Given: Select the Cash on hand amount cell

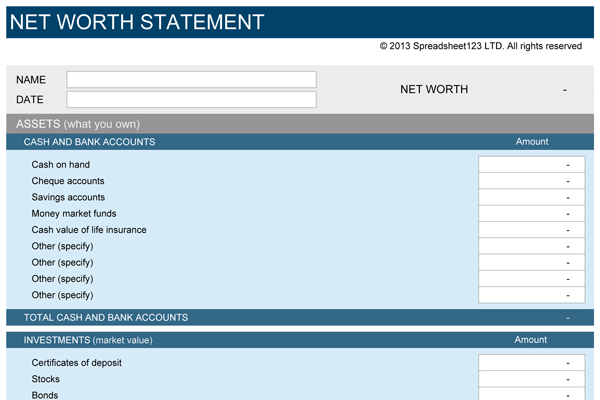Looking at the screenshot, I should pyautogui.click(x=531, y=165).
